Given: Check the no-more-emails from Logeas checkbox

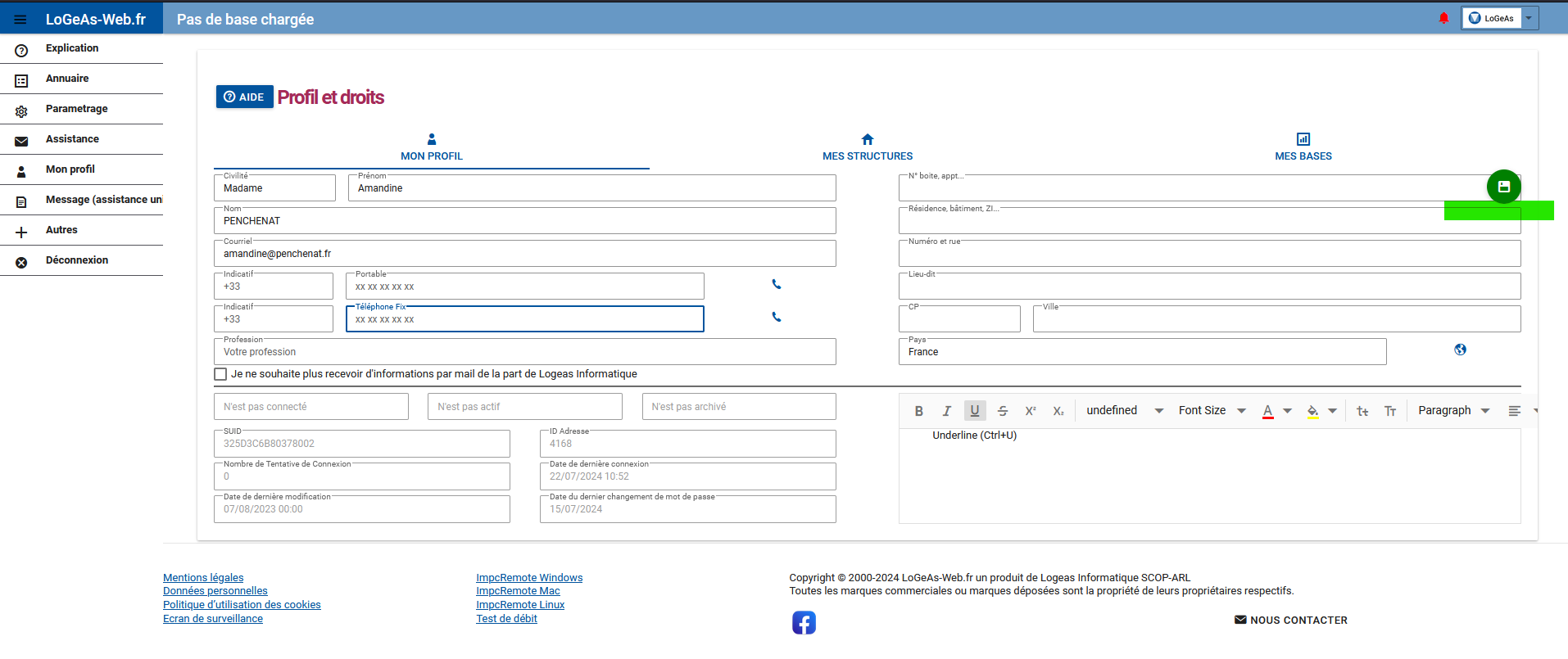Looking at the screenshot, I should (x=220, y=374).
